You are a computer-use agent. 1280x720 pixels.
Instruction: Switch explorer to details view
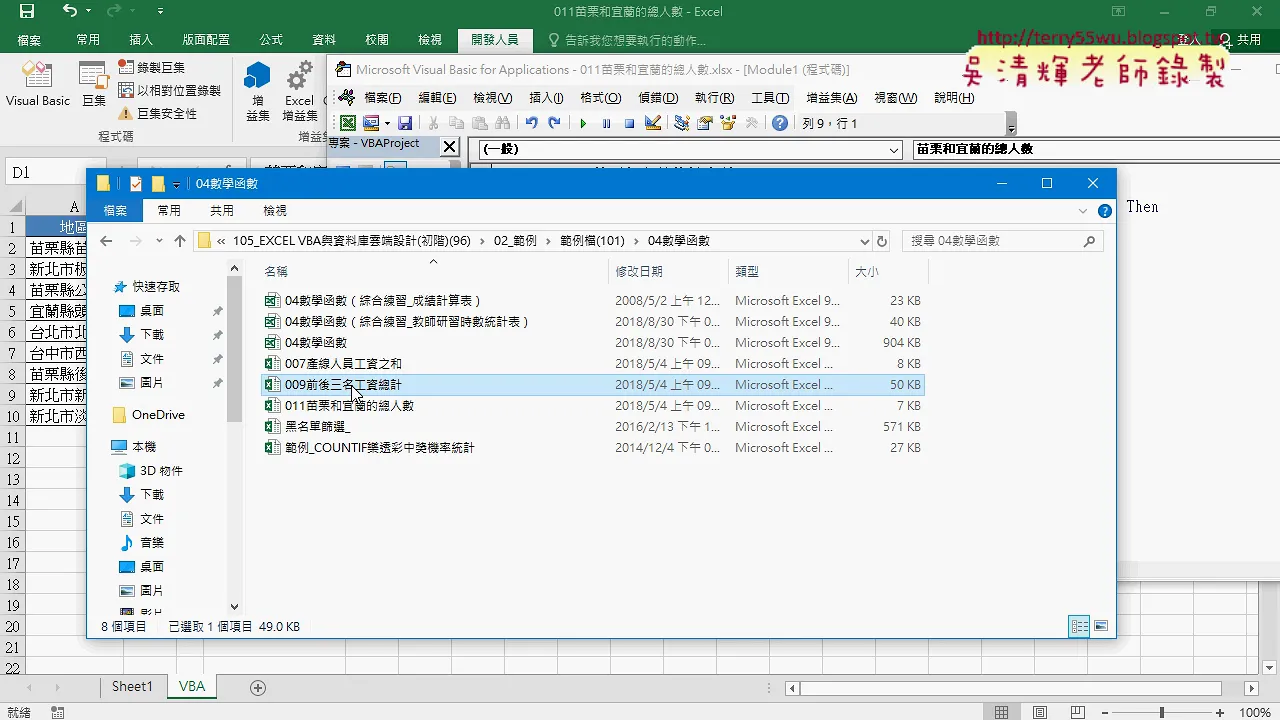(1079, 626)
